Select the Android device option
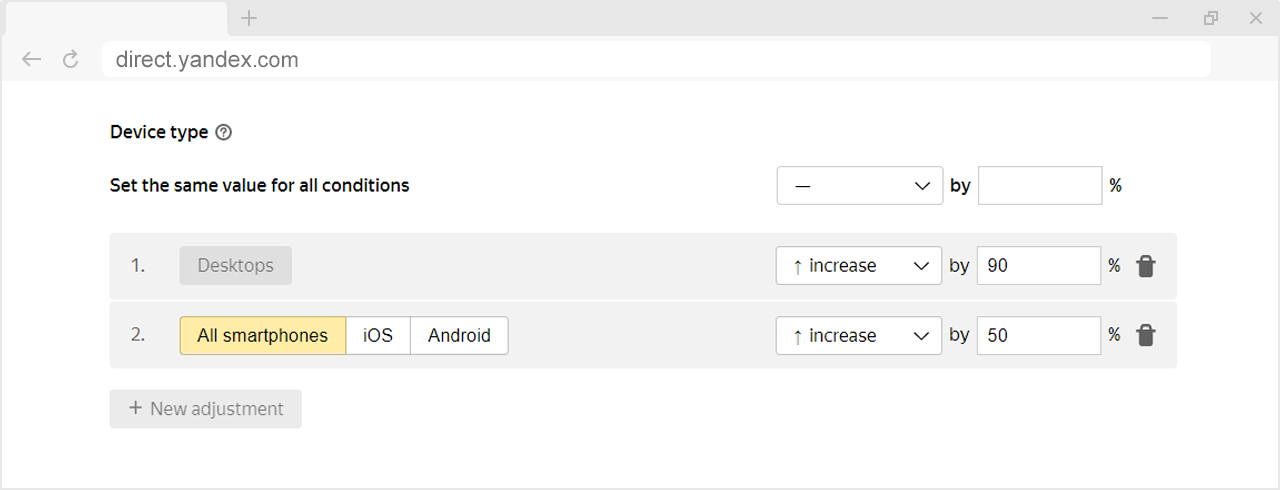 coord(459,336)
